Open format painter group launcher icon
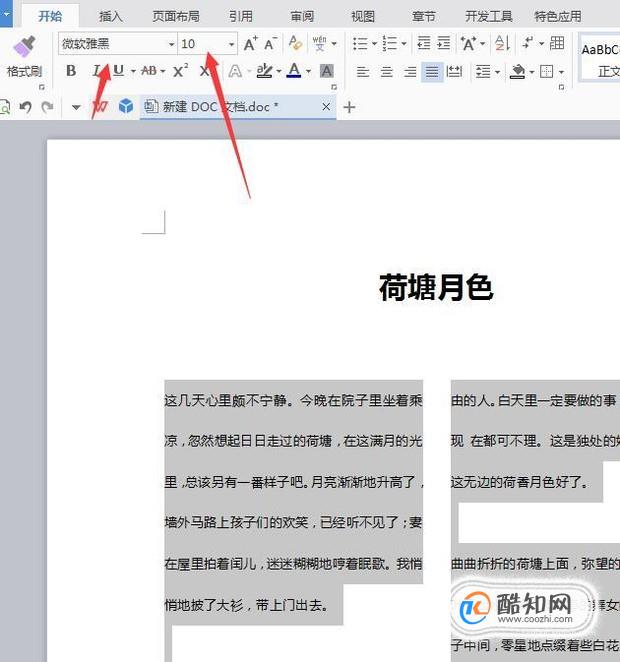The width and height of the screenshot is (620, 662). [41, 87]
